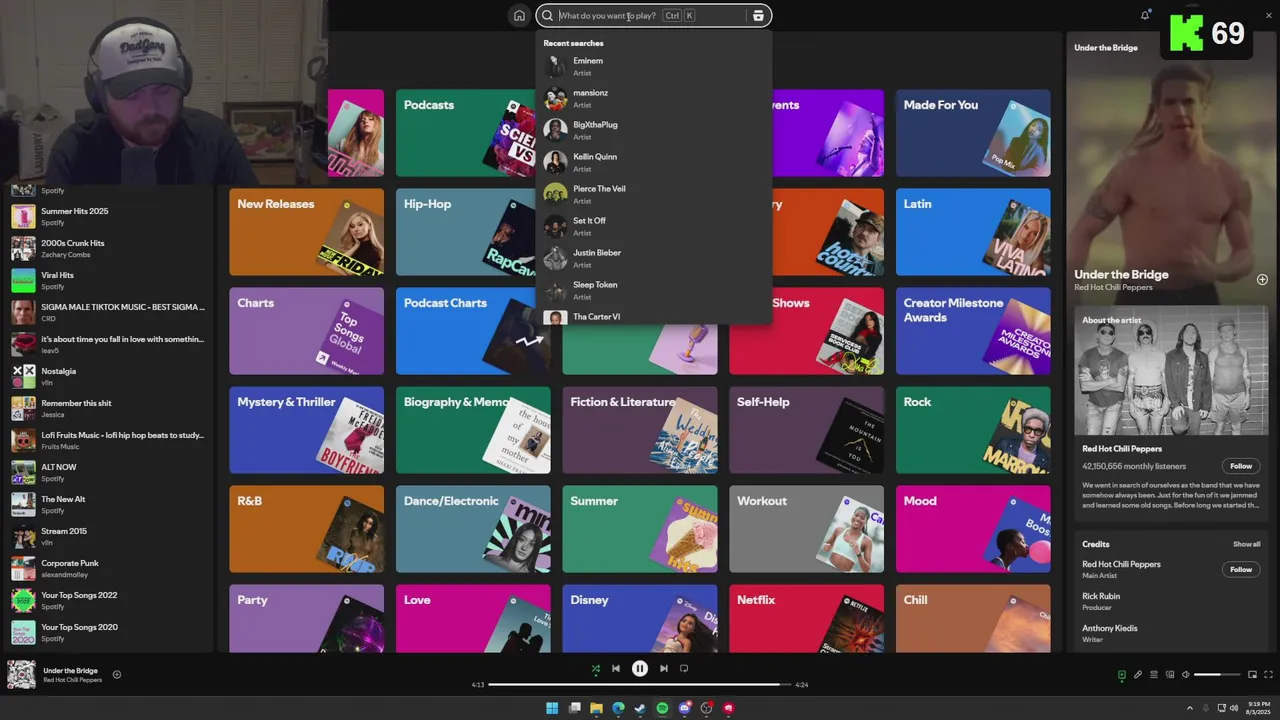Enter full screen player
Screen dimensions: 1280x720
pos(1269,675)
